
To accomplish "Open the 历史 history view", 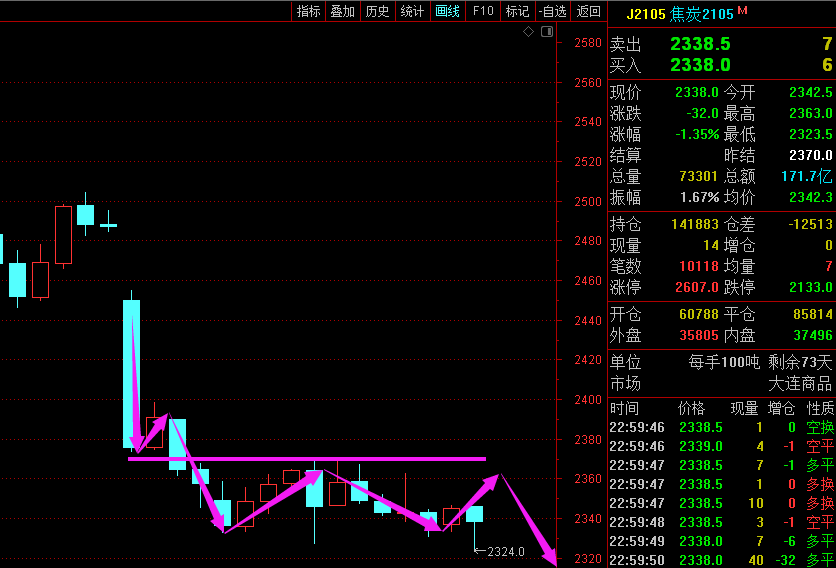I will 377,12.
